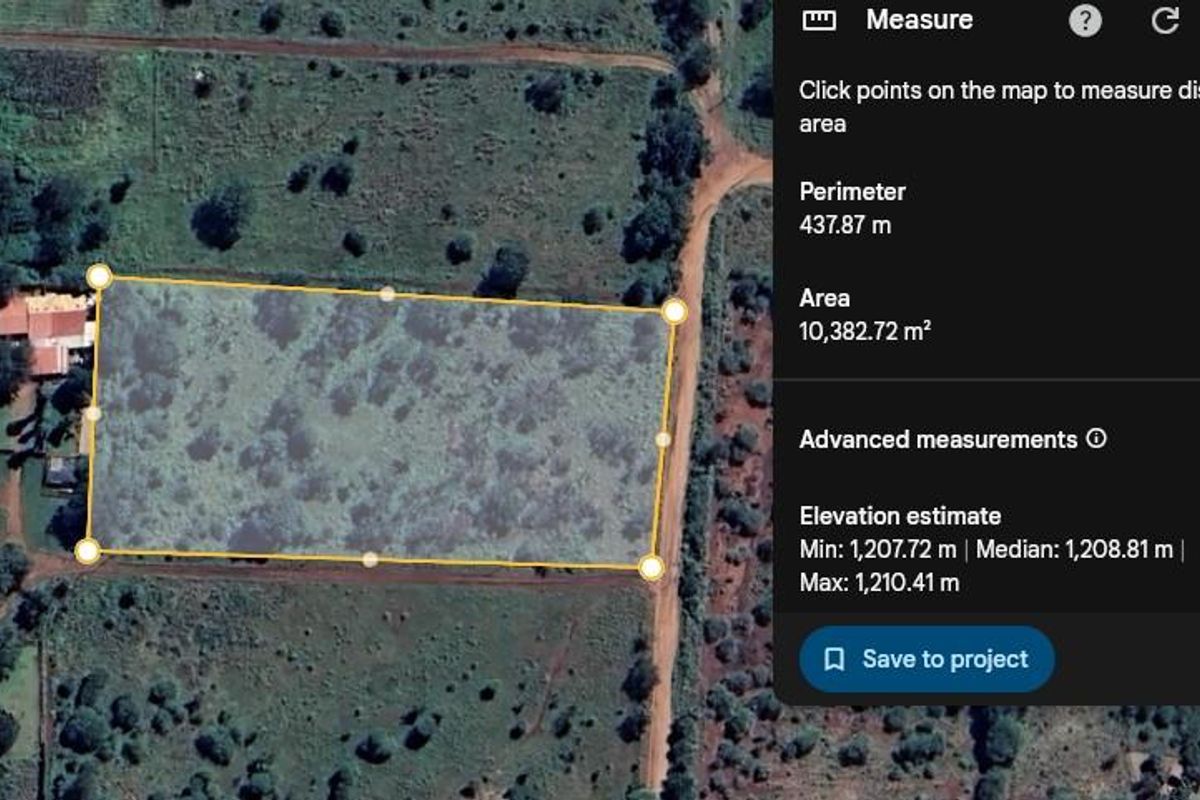Click the info icon next to Advanced measurements
The image size is (1200, 800).
(x=1096, y=437)
